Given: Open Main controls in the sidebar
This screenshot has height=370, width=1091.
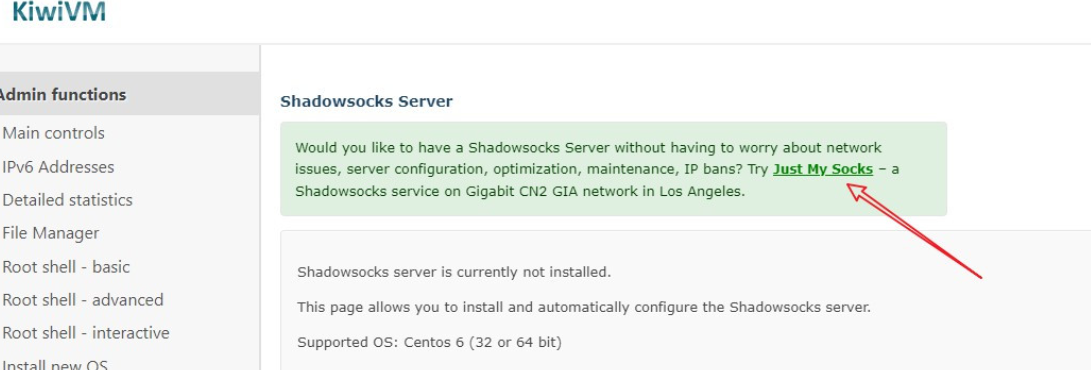Looking at the screenshot, I should 54,133.
